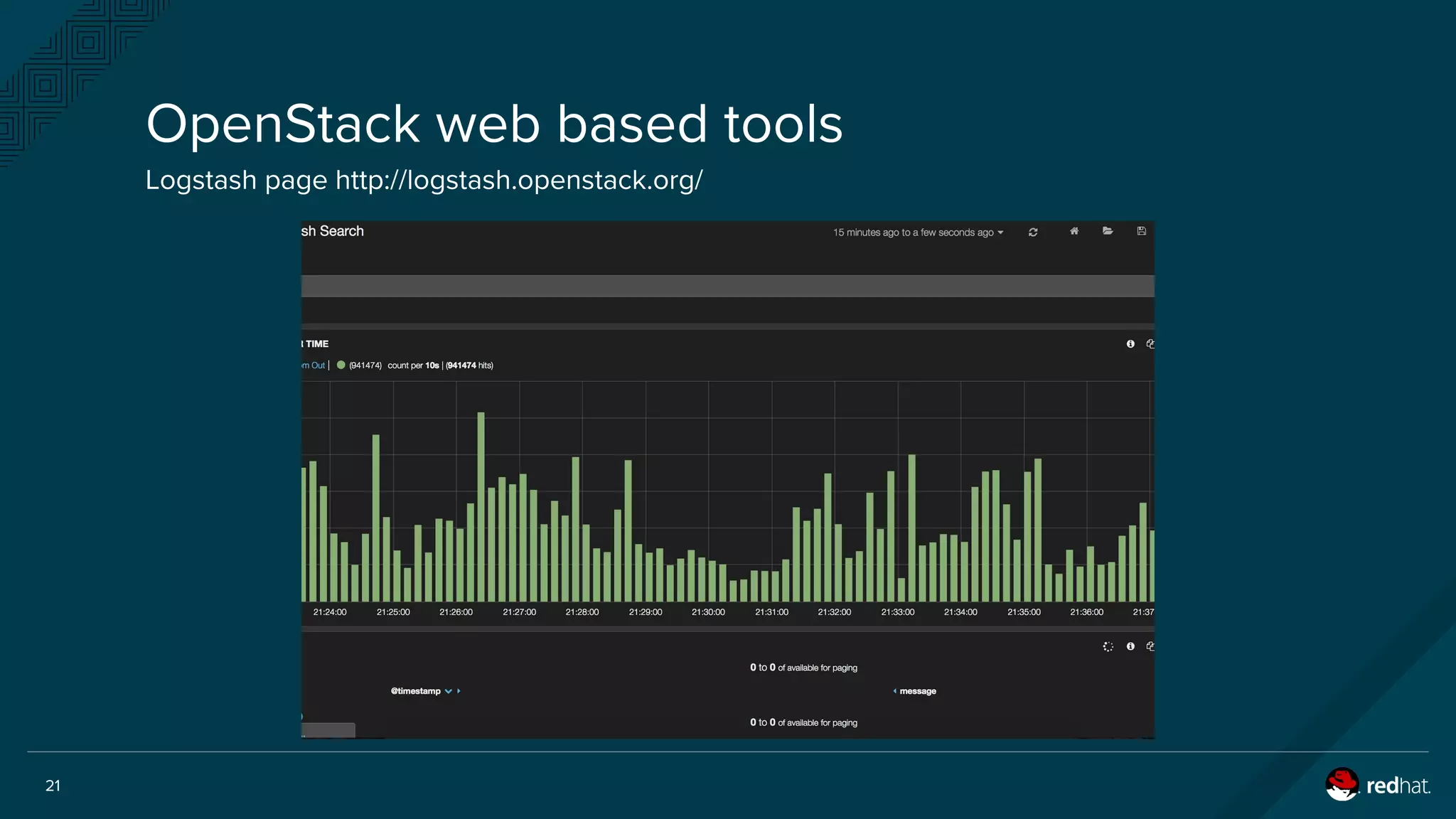Click the top '0 to 0 available for paging' text
The width and height of the screenshot is (1456, 819).
pos(803,668)
